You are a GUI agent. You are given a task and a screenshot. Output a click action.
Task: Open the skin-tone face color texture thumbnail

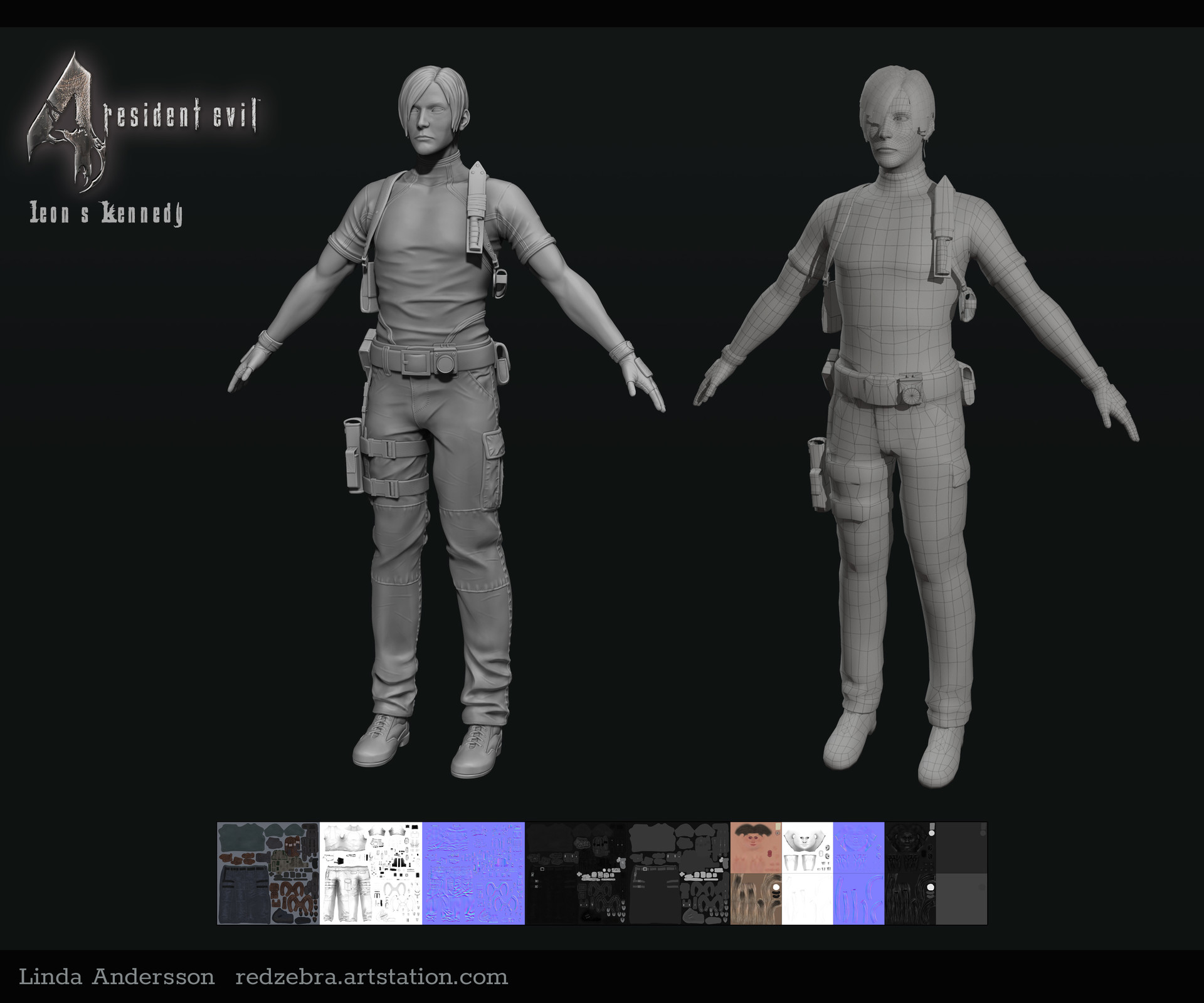tap(756, 848)
